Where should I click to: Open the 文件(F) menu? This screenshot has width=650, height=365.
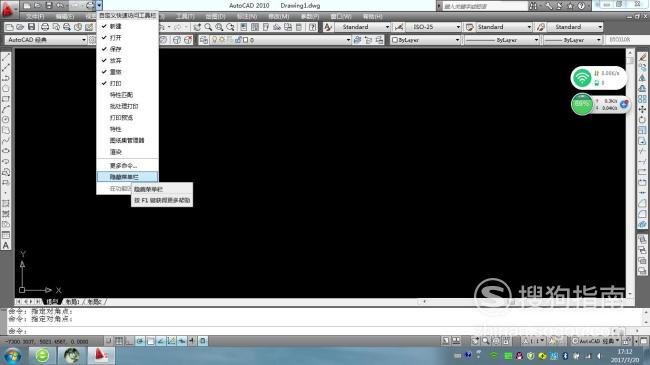[35, 17]
